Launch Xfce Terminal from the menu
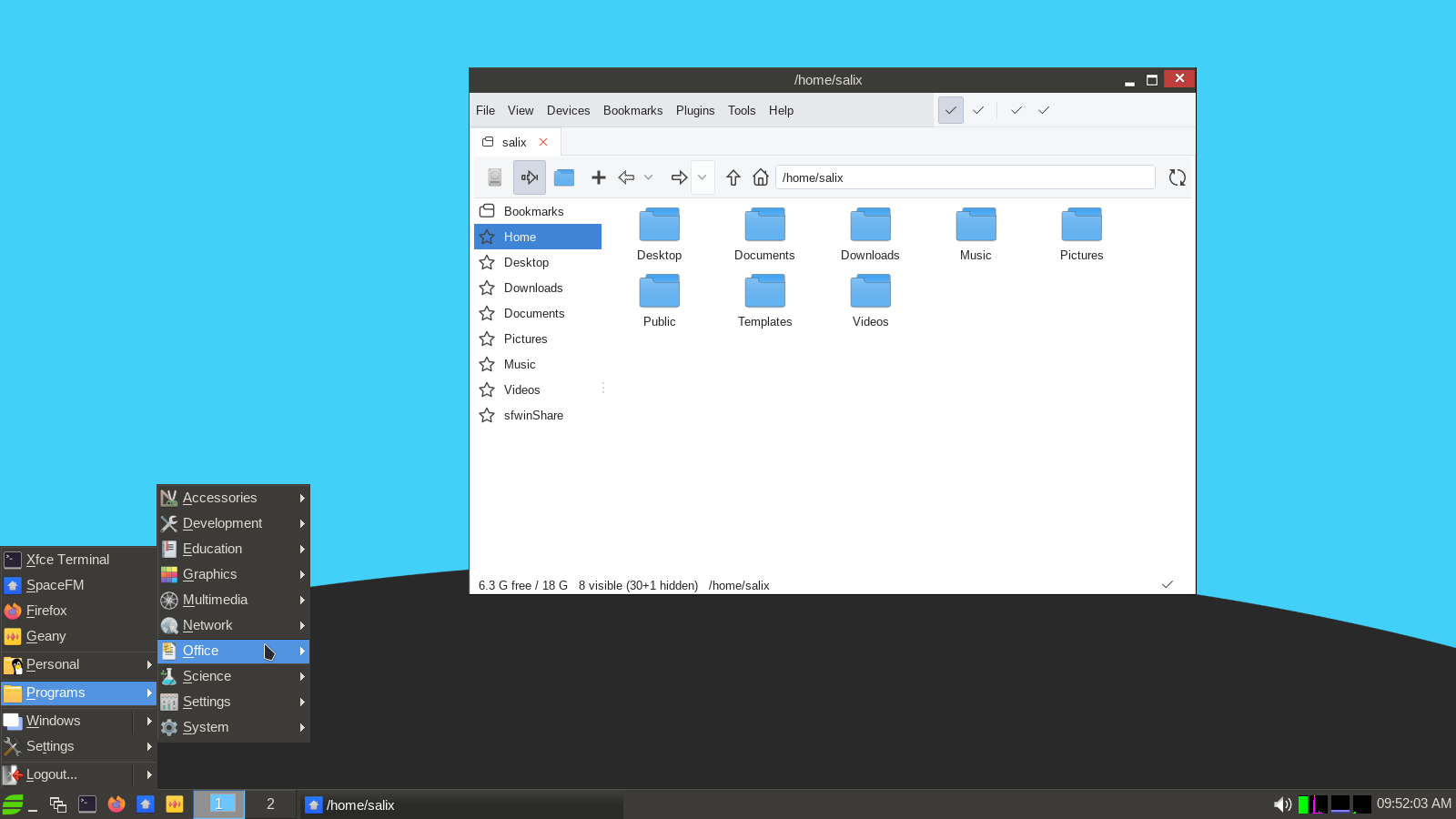 point(79,560)
